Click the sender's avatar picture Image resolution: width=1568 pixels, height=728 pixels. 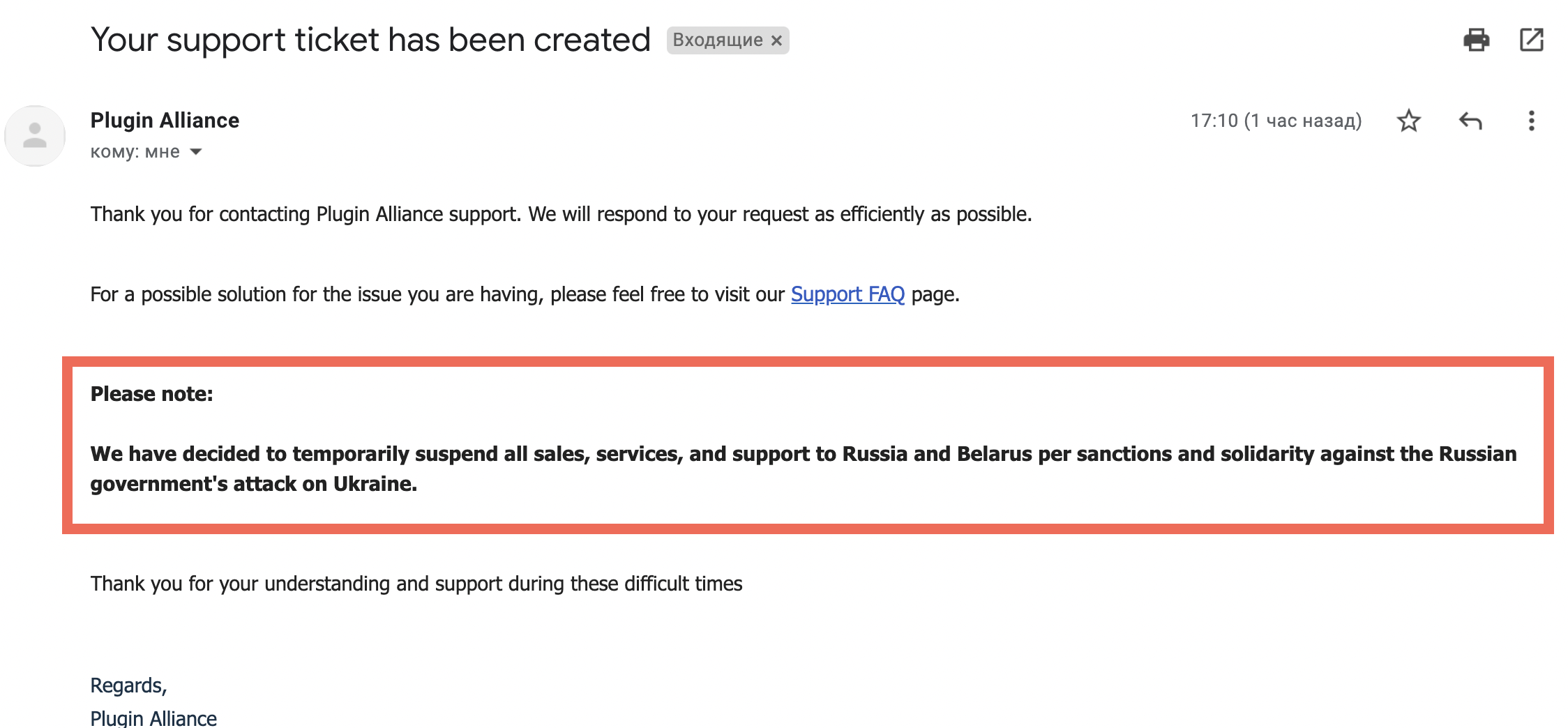coord(35,135)
